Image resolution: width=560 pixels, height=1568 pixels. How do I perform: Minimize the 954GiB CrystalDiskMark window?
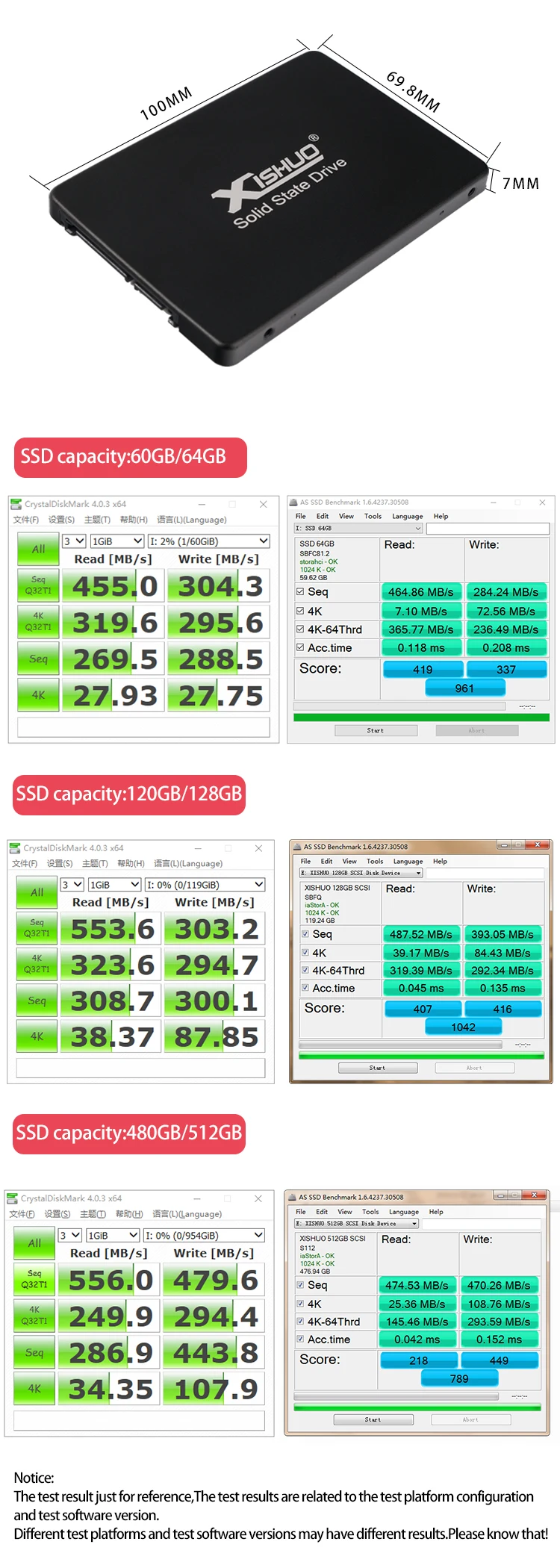point(196,1198)
